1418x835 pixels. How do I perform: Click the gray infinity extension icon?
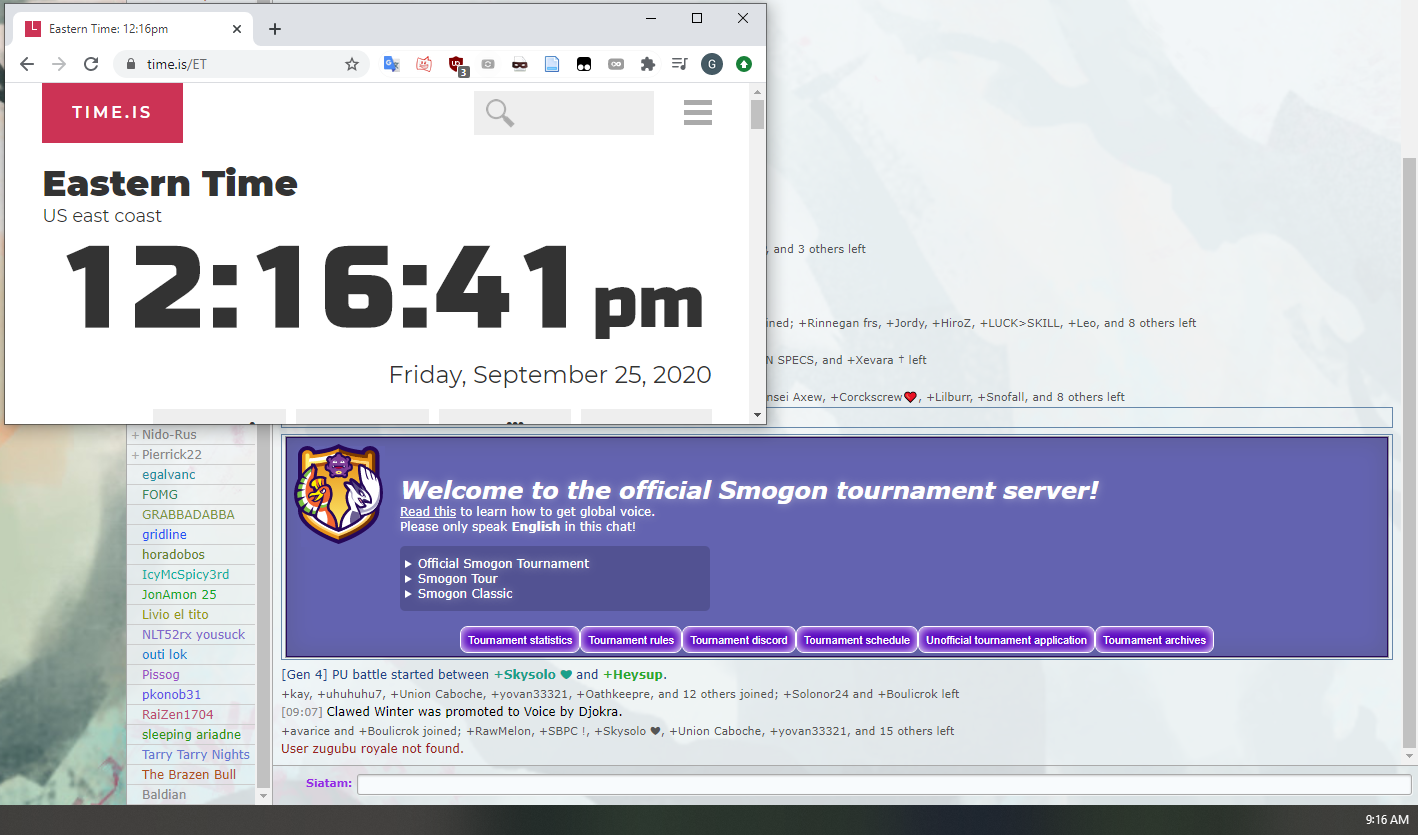pos(616,64)
